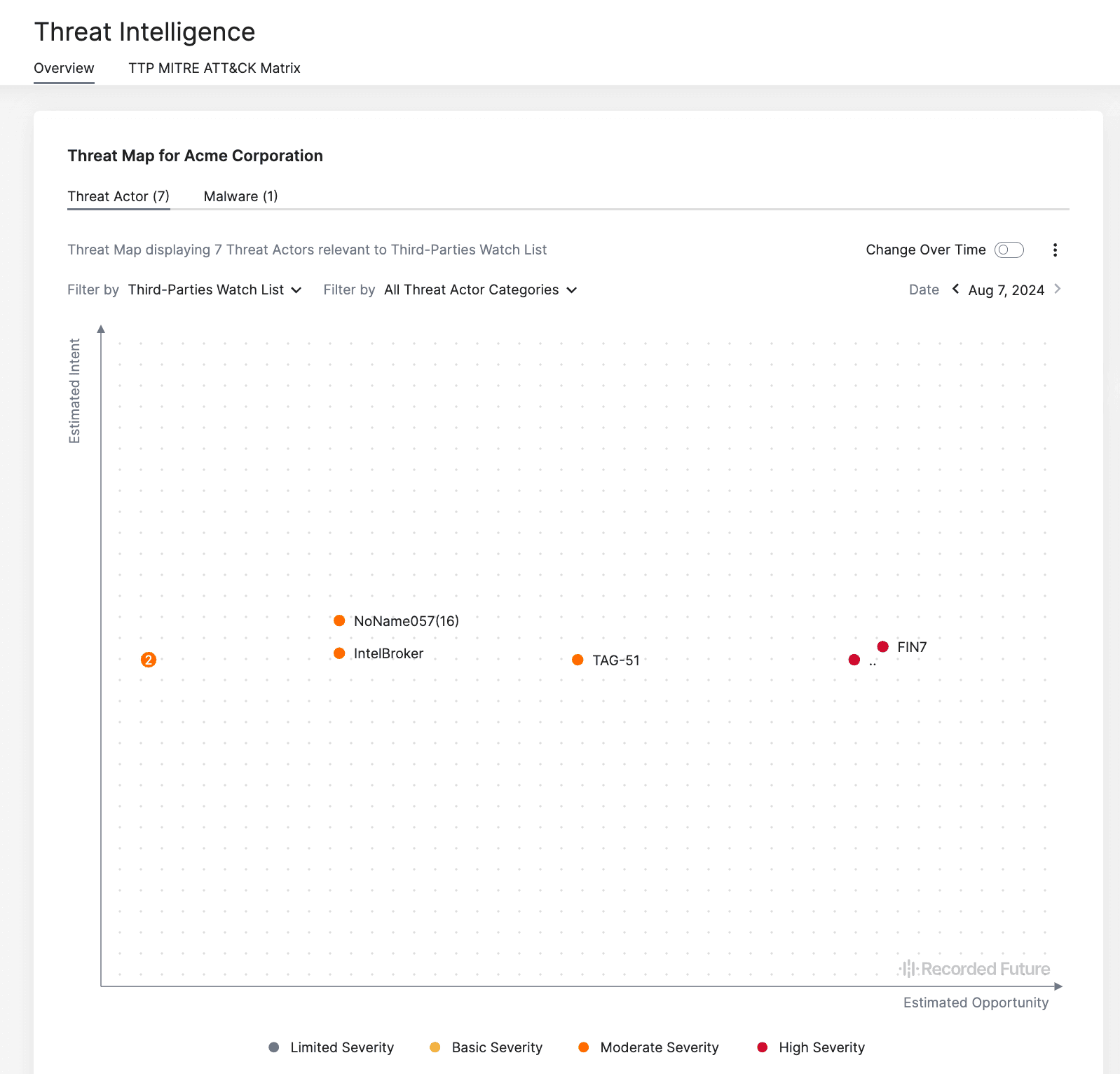Go to previous date with left chevron
This screenshot has width=1120, height=1074.
tap(955, 289)
